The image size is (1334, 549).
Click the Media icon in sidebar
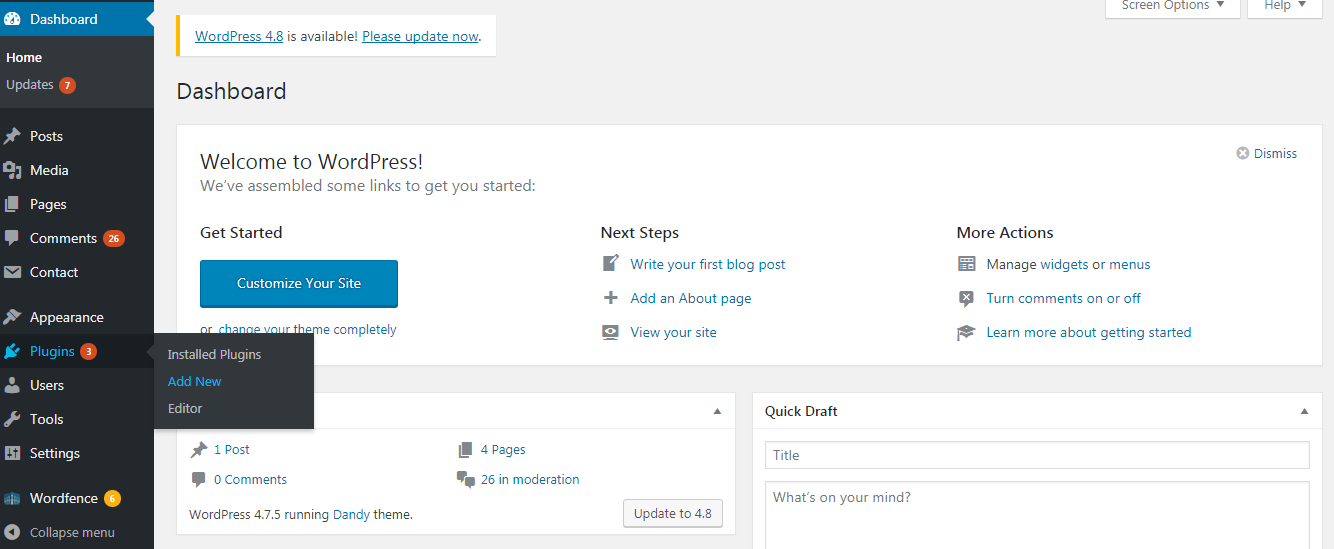click(x=13, y=170)
